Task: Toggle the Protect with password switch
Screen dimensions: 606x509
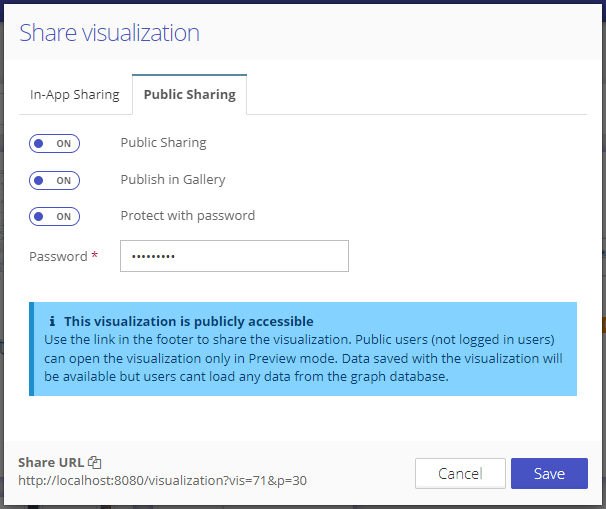Action: [x=54, y=216]
